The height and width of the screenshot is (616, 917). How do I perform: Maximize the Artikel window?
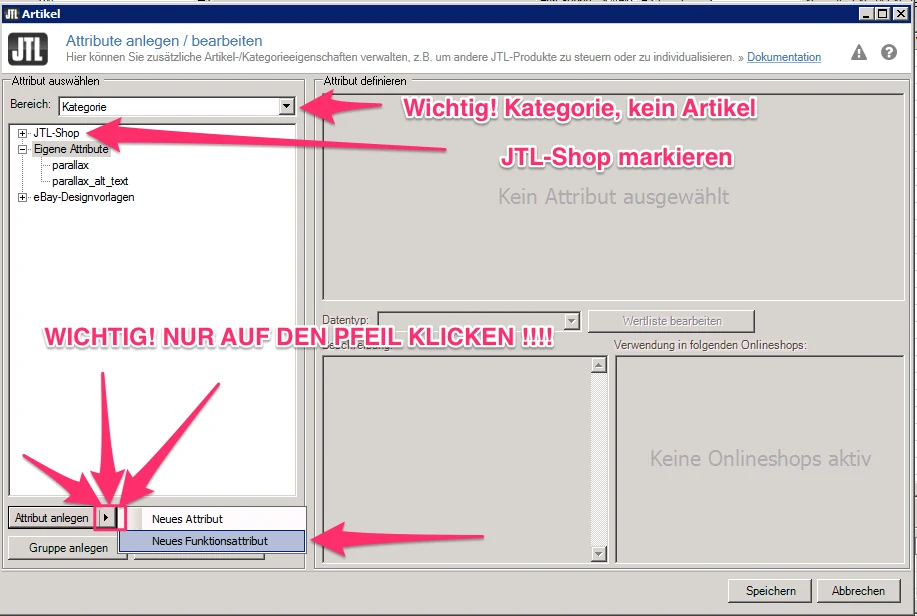883,13
